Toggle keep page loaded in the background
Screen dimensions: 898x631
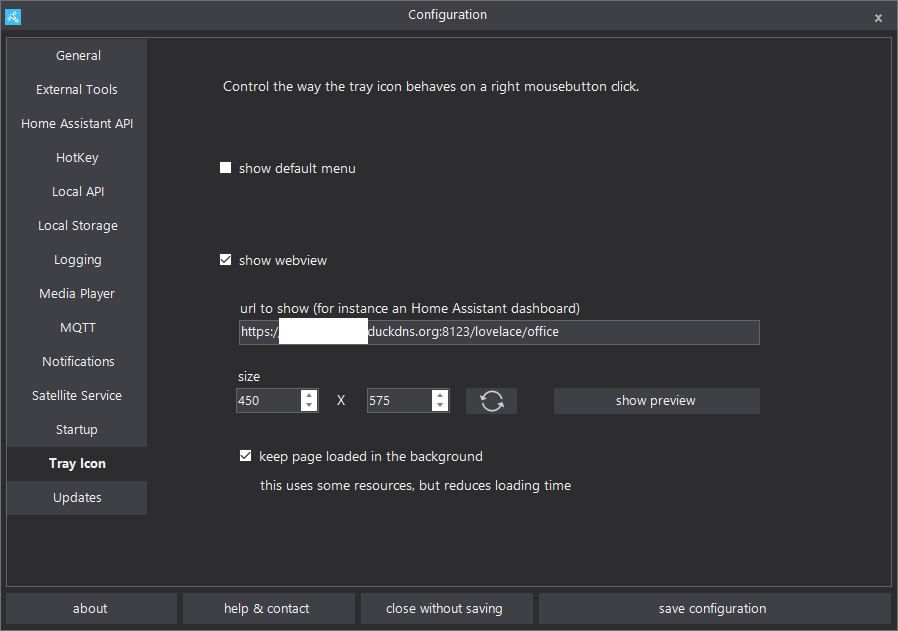[x=246, y=456]
